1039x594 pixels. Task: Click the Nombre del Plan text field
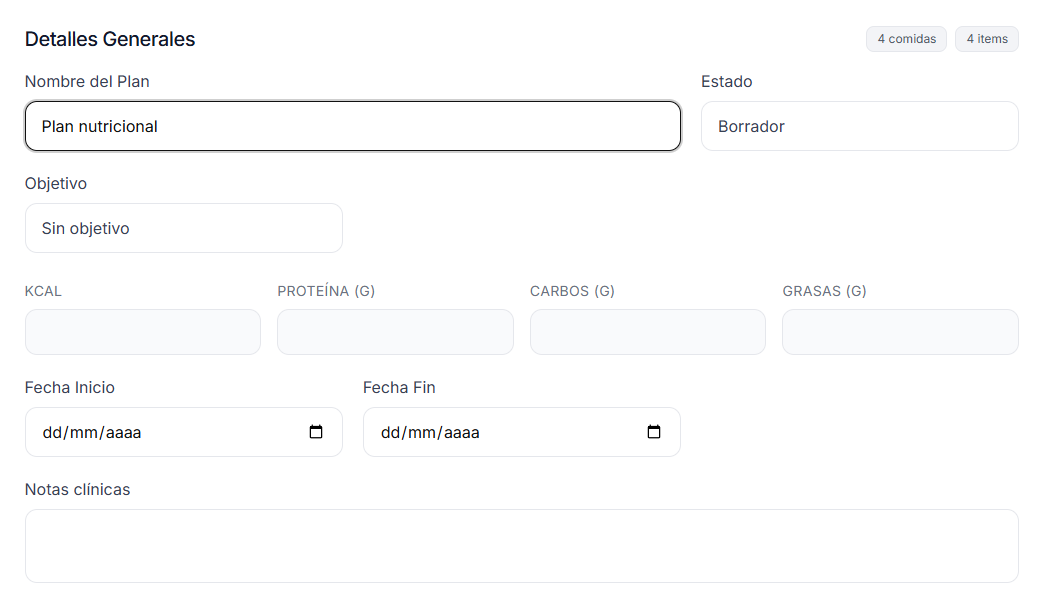coord(352,127)
